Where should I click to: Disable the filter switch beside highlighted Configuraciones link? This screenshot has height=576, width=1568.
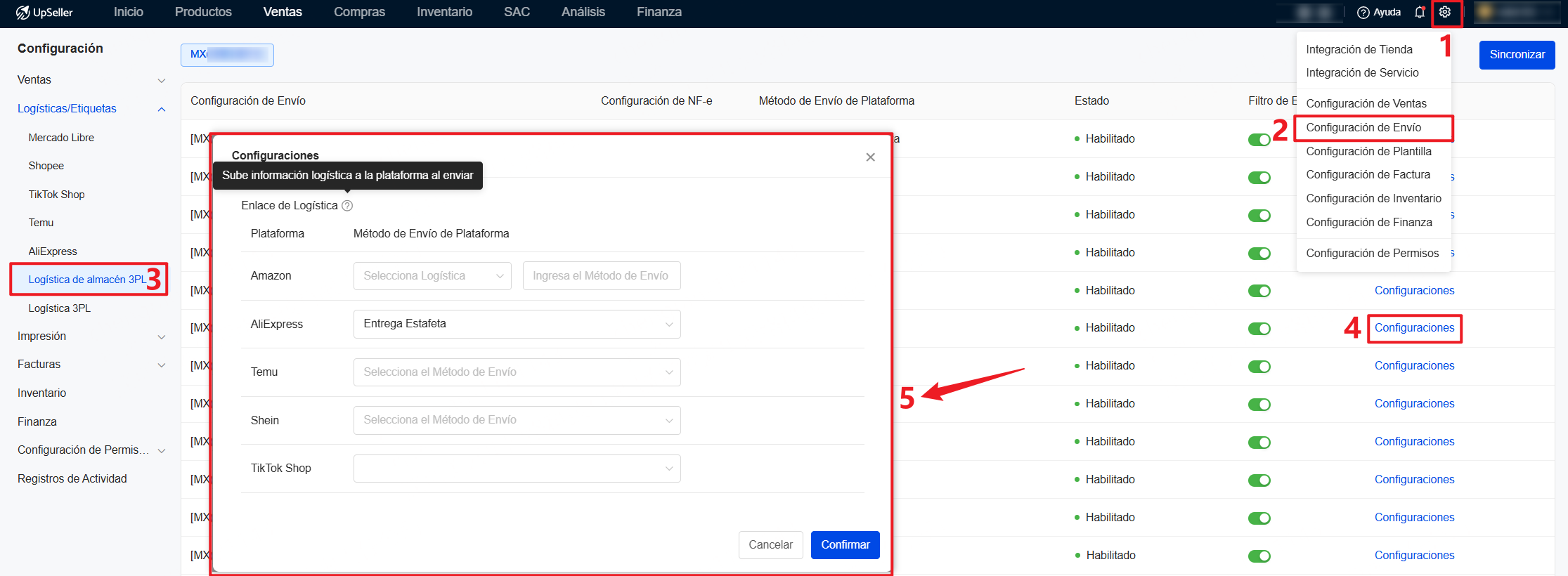1259,329
